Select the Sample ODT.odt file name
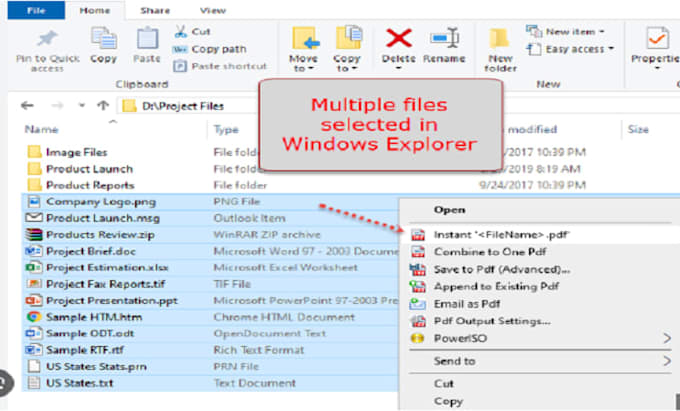The image size is (680, 411). (90, 333)
